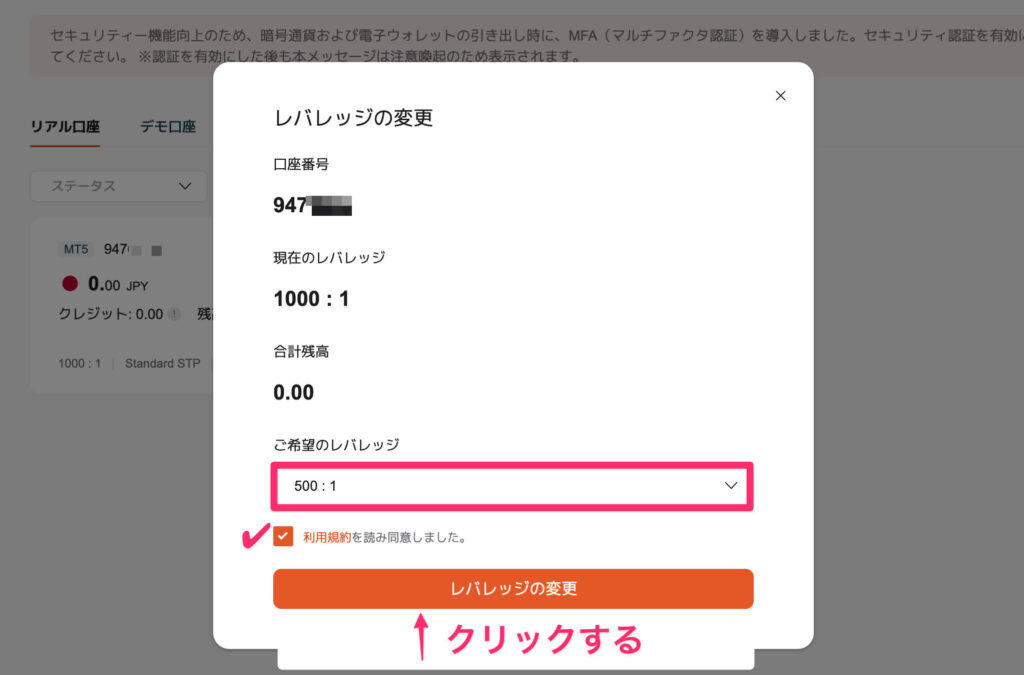Click the credit info exclamation icon
Image resolution: width=1024 pixels, height=675 pixels.
(174, 314)
